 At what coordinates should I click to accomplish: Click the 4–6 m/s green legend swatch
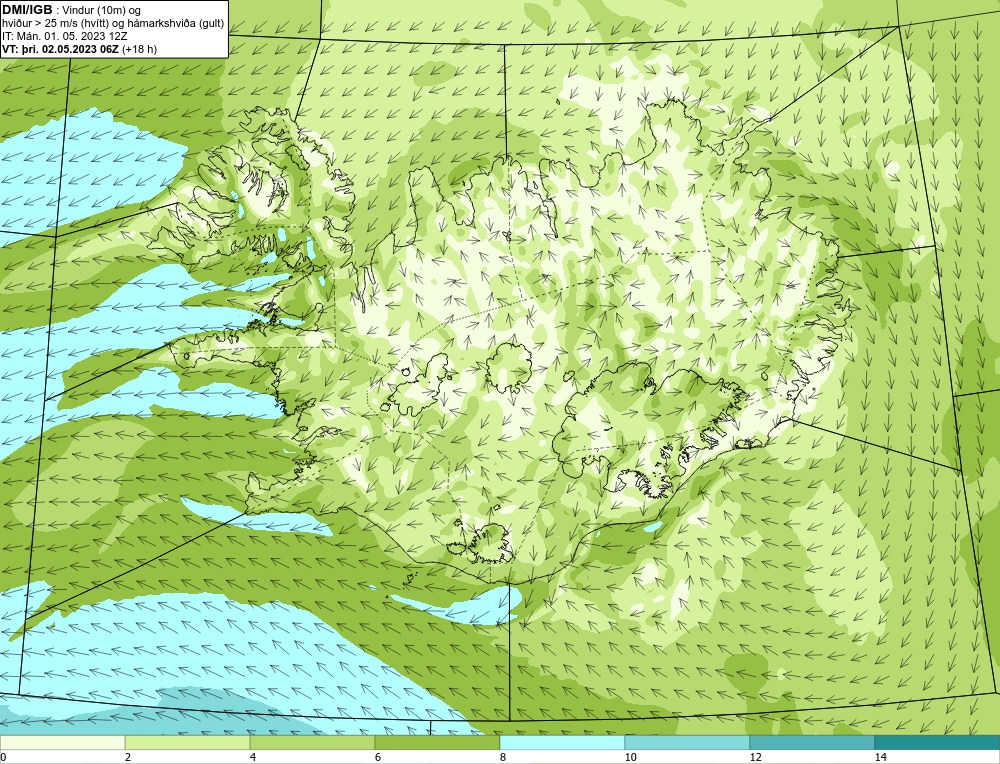coord(312,742)
